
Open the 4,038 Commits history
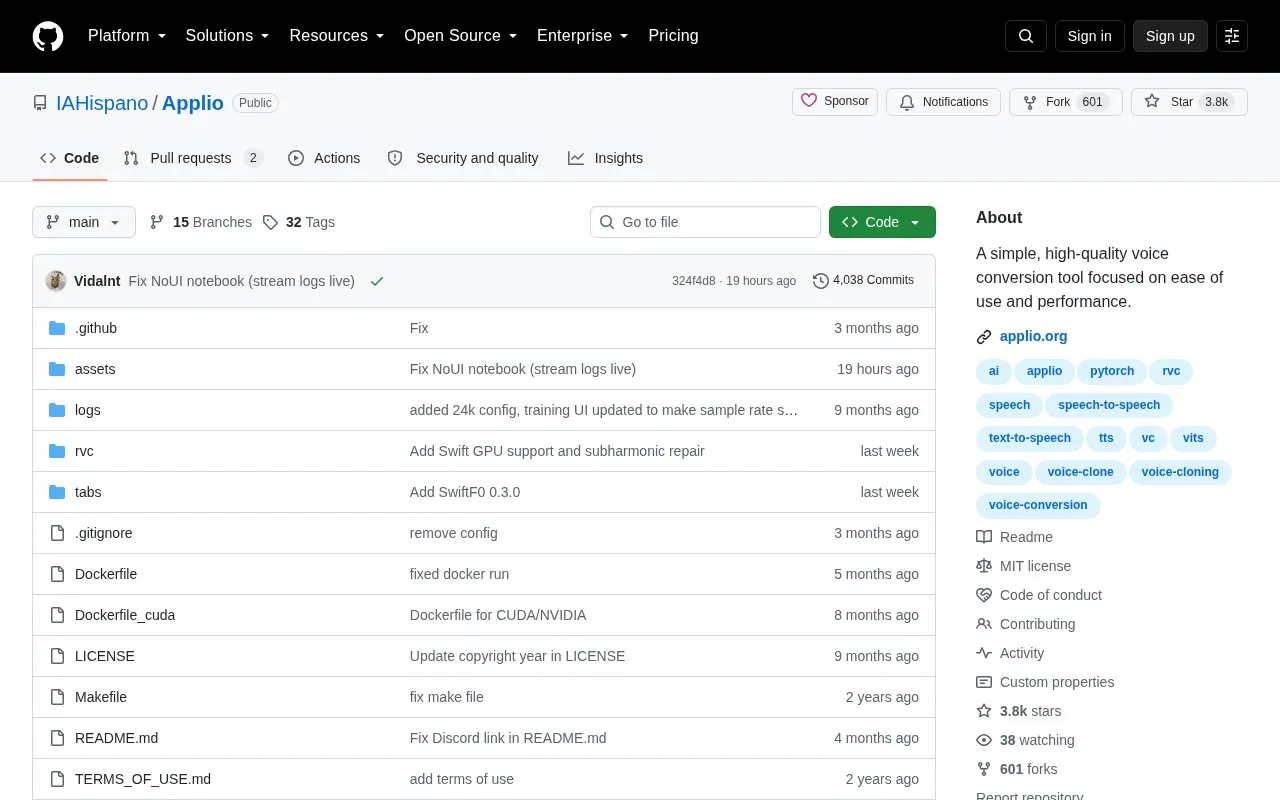pyautogui.click(x=863, y=281)
